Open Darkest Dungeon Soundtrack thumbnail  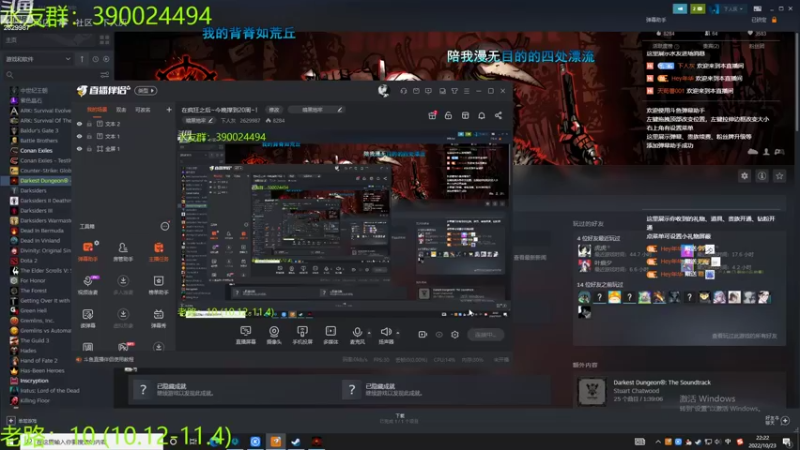point(591,391)
